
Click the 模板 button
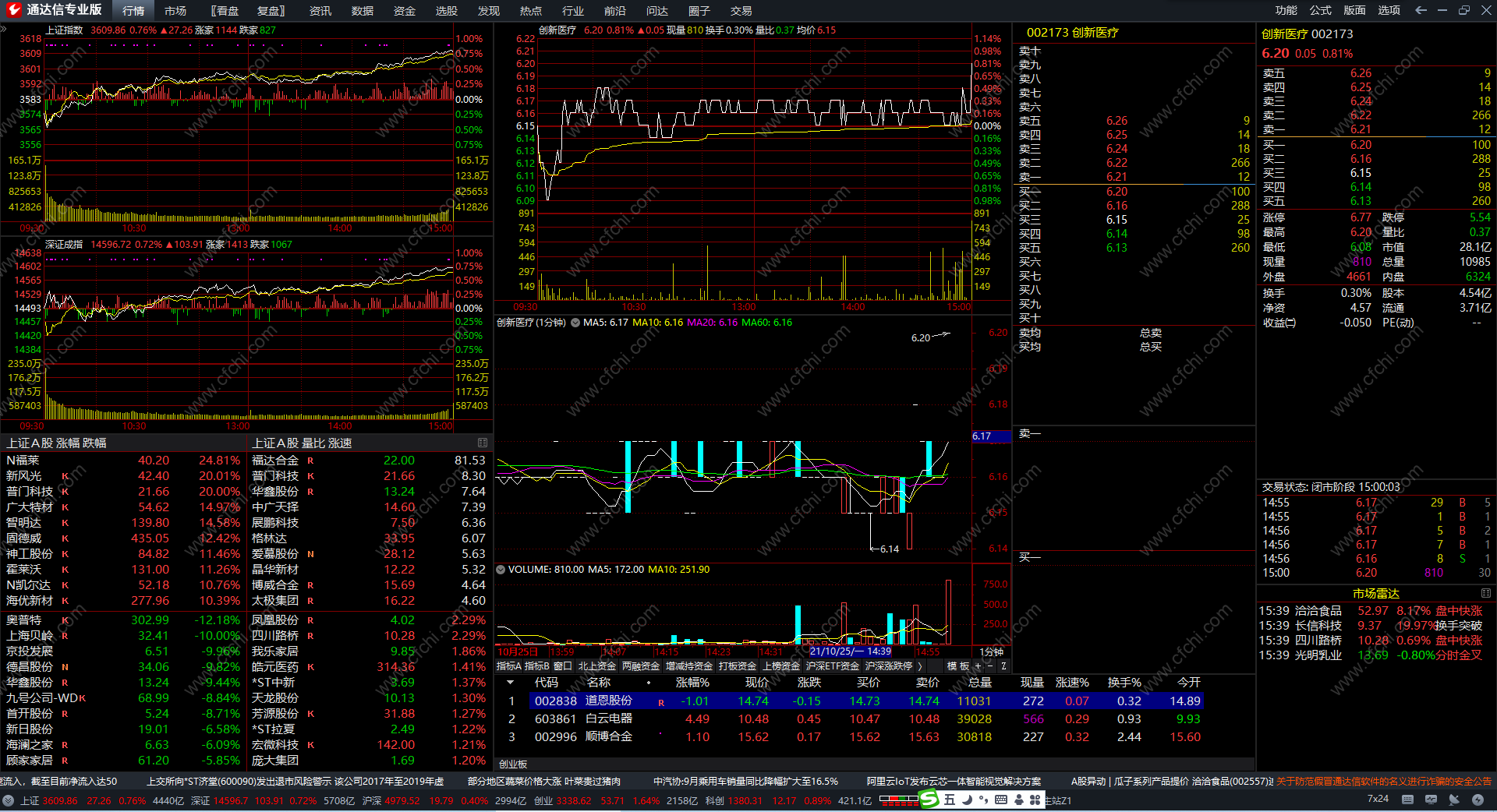pyautogui.click(x=958, y=666)
